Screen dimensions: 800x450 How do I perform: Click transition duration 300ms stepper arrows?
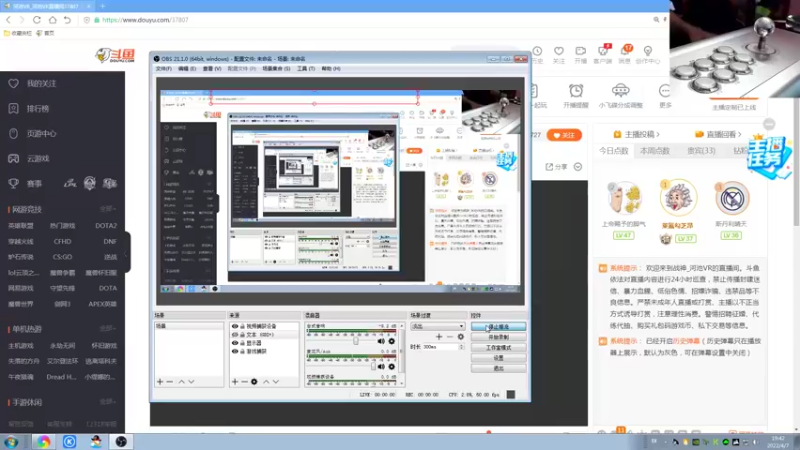(x=461, y=347)
